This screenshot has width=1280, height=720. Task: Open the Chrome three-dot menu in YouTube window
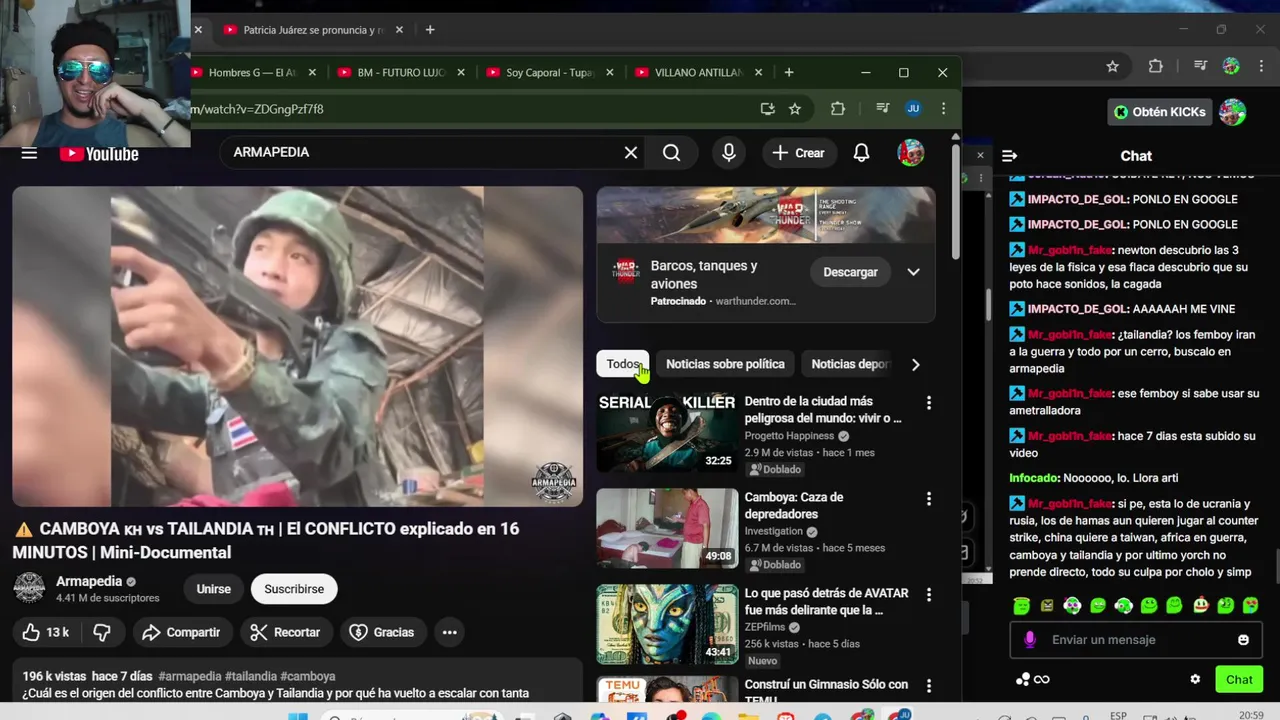[x=943, y=108]
